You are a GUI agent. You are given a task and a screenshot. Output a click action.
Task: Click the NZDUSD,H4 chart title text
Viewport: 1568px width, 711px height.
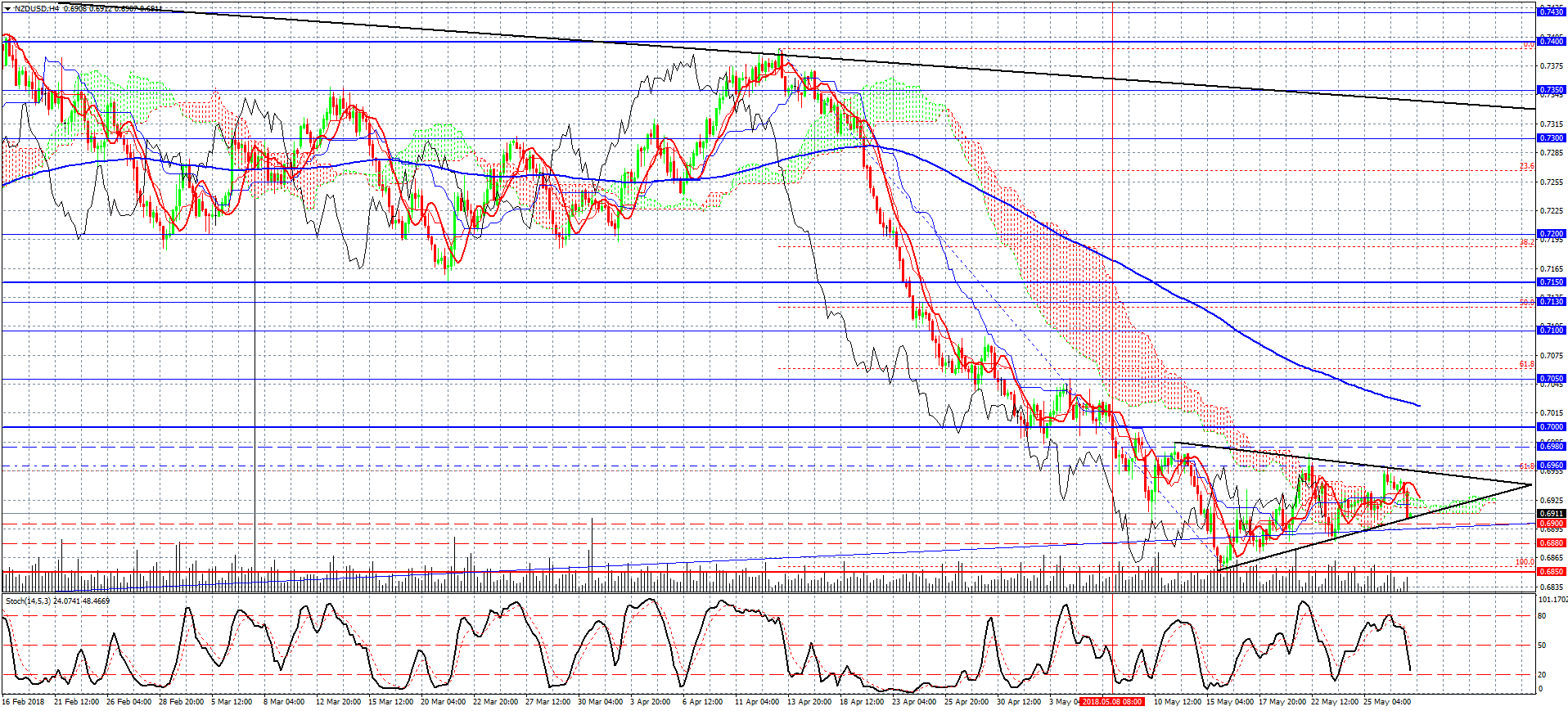(x=36, y=8)
